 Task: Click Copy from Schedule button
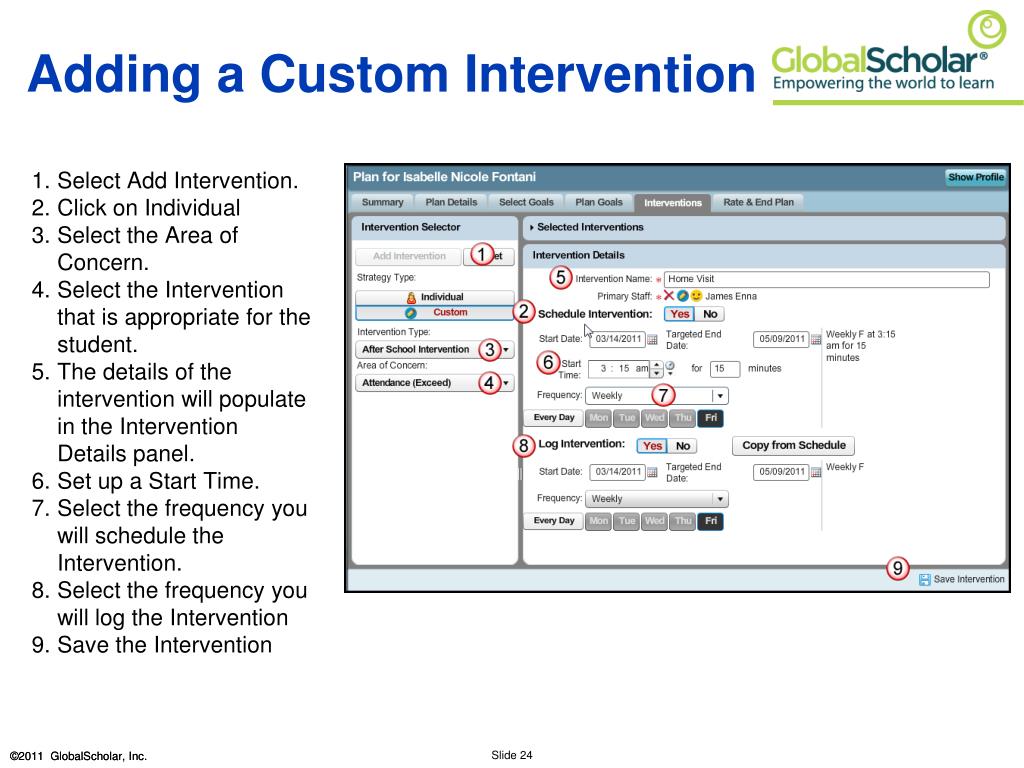[x=793, y=445]
